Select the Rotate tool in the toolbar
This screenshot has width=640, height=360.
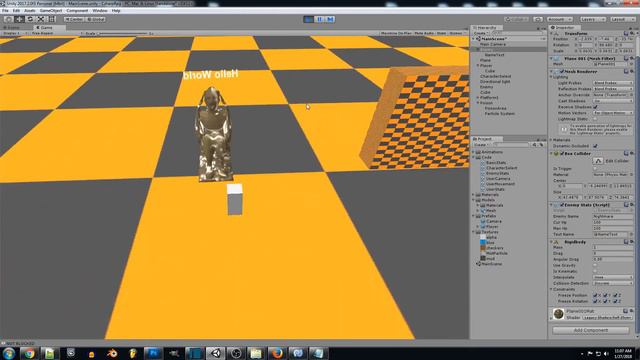30,19
